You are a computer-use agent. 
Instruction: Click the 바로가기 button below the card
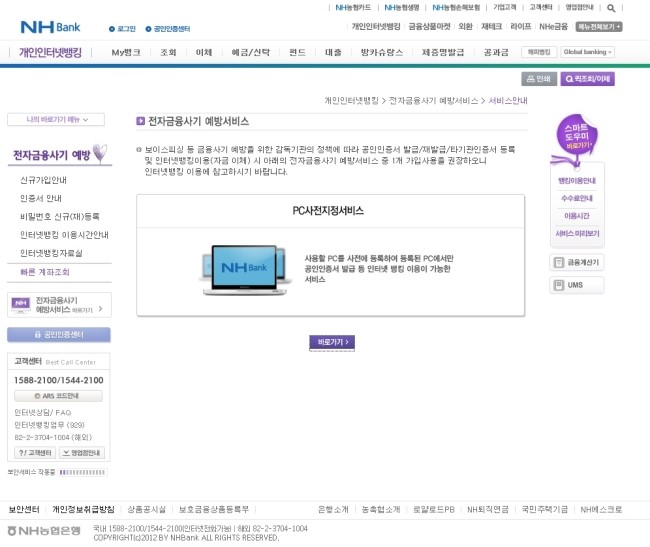point(332,342)
